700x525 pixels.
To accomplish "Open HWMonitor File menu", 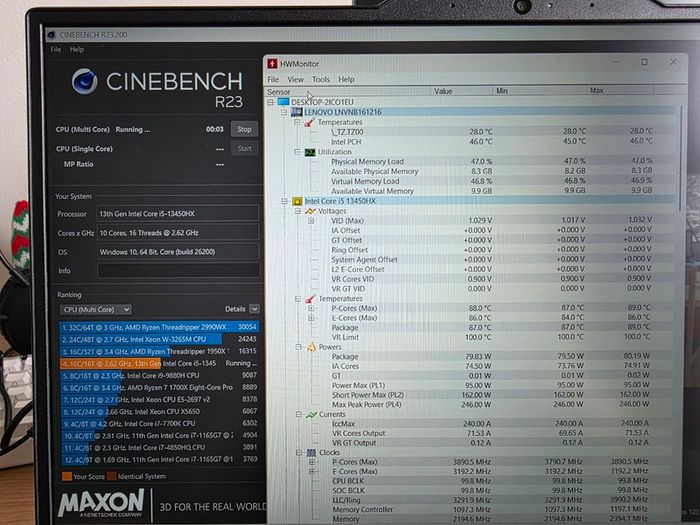I will coord(273,79).
